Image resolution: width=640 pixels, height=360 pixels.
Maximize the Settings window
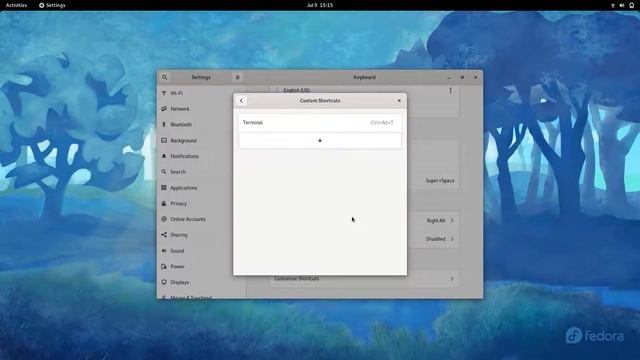coord(462,77)
